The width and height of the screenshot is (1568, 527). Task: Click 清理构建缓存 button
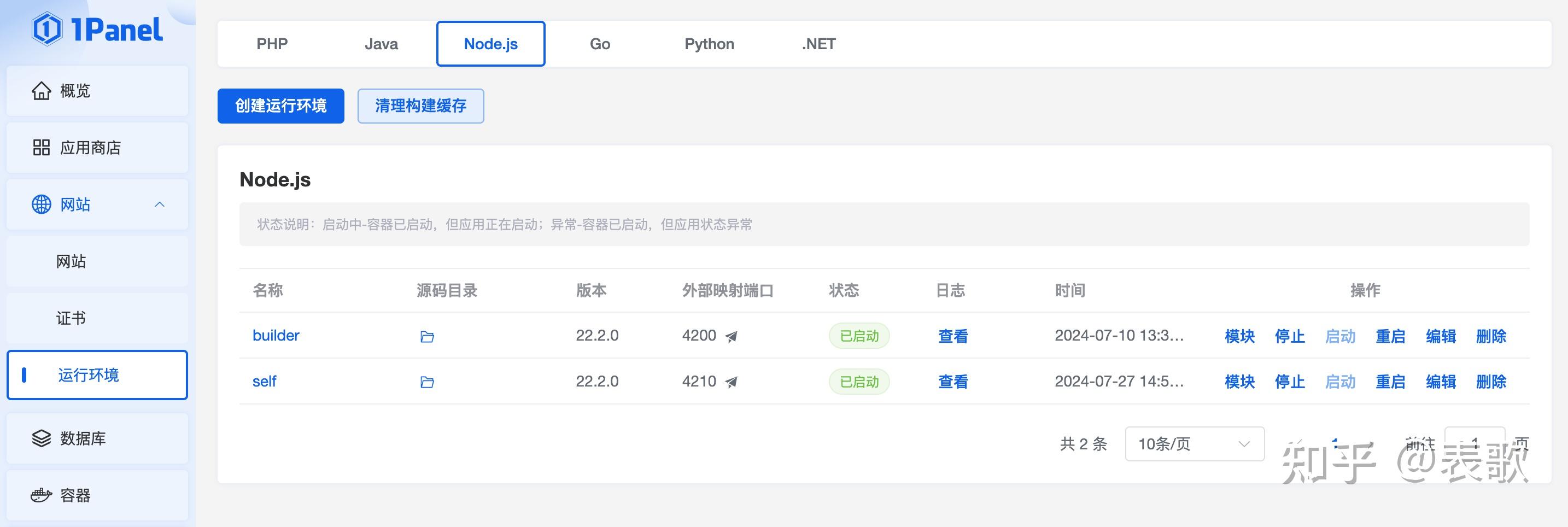coord(420,106)
